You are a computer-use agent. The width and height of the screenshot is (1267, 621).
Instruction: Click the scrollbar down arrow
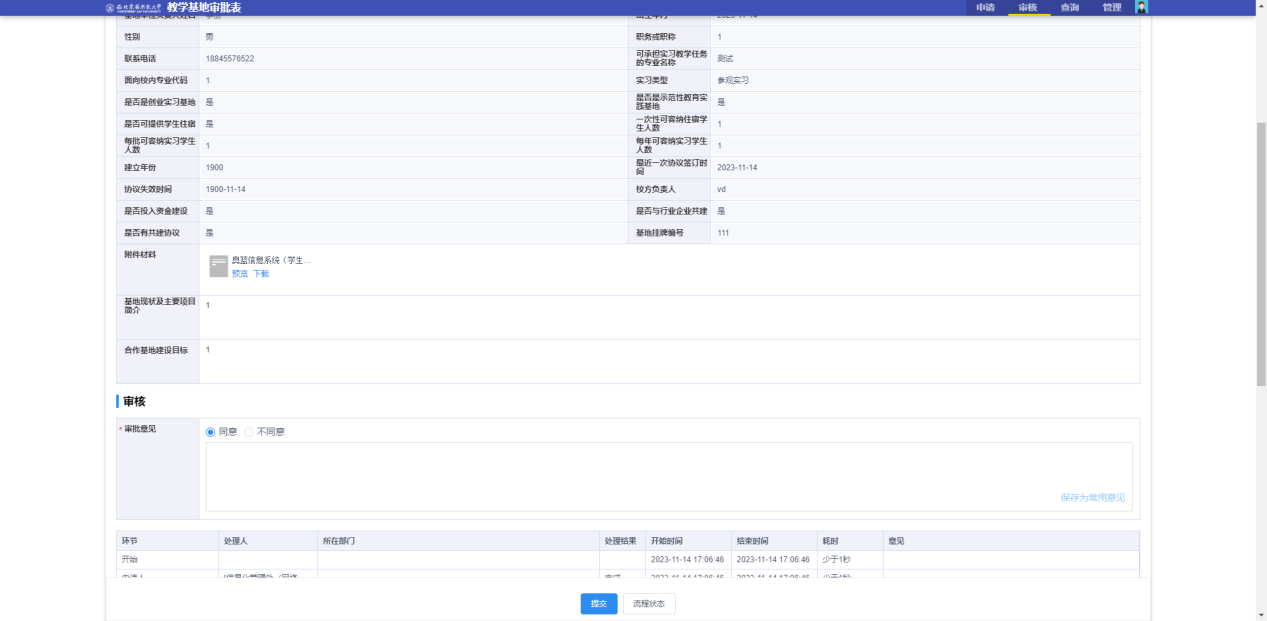coord(1260,615)
